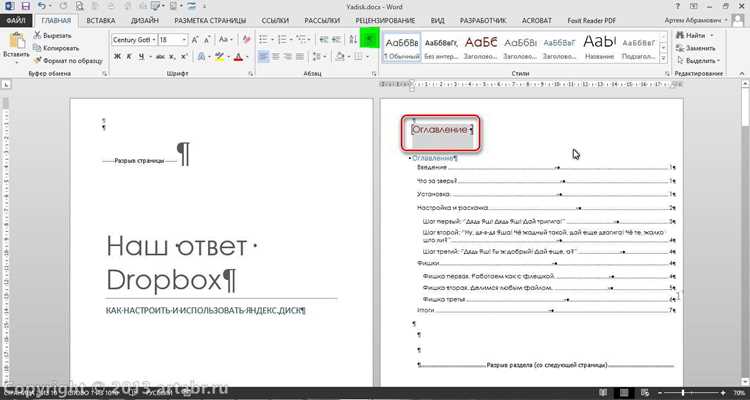Apply the Без интервала style
Viewport: 750px width, 400px height.
[x=441, y=47]
